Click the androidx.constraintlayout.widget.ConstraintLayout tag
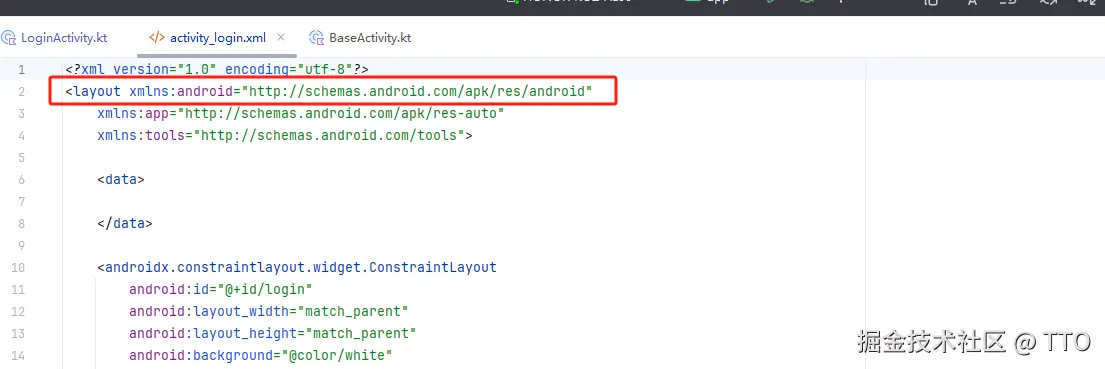The image size is (1105, 369). coord(297,268)
